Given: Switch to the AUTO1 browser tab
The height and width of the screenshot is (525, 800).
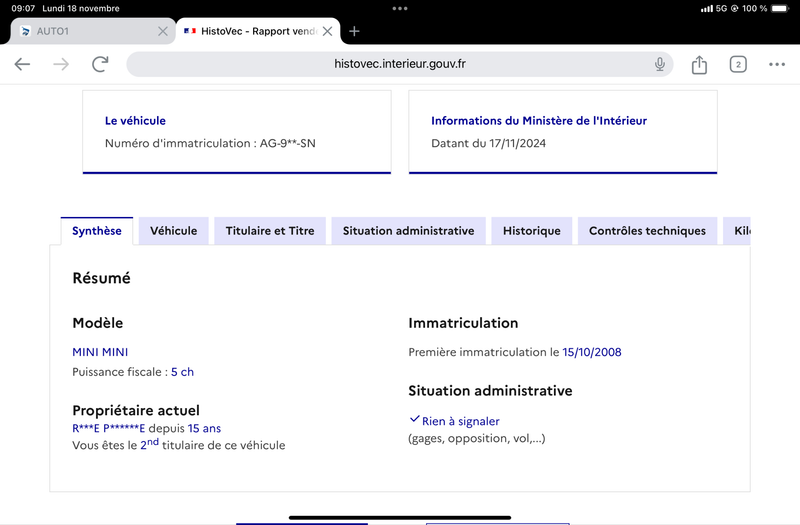Looking at the screenshot, I should (x=92, y=31).
